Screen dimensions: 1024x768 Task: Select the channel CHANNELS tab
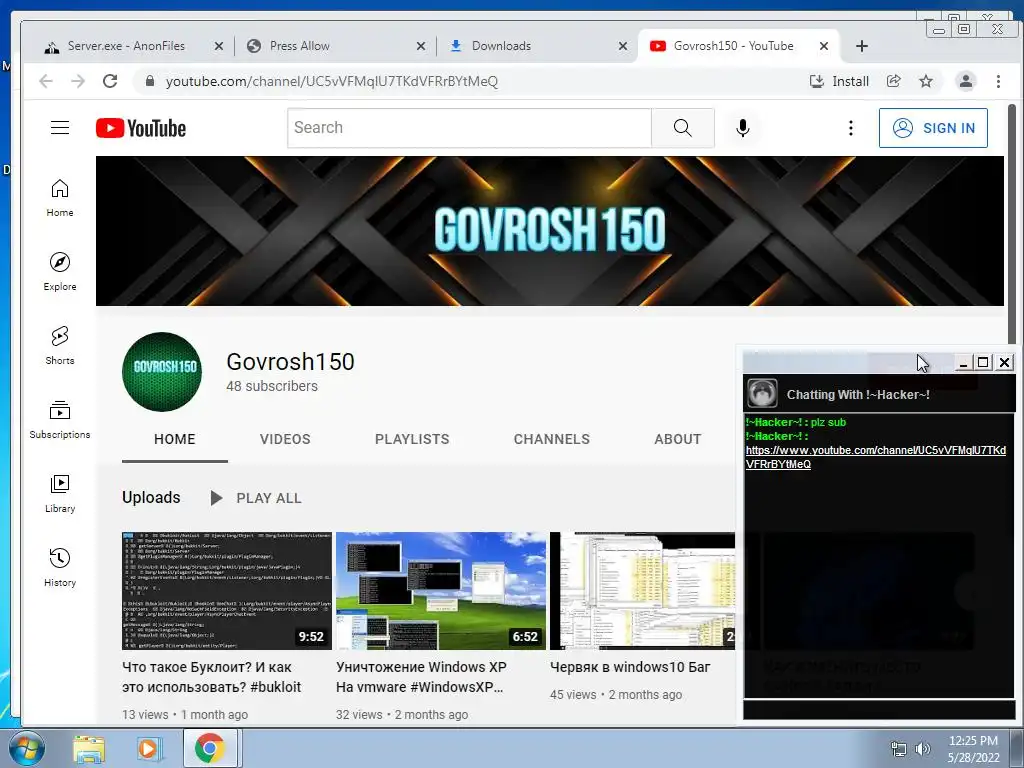click(552, 440)
